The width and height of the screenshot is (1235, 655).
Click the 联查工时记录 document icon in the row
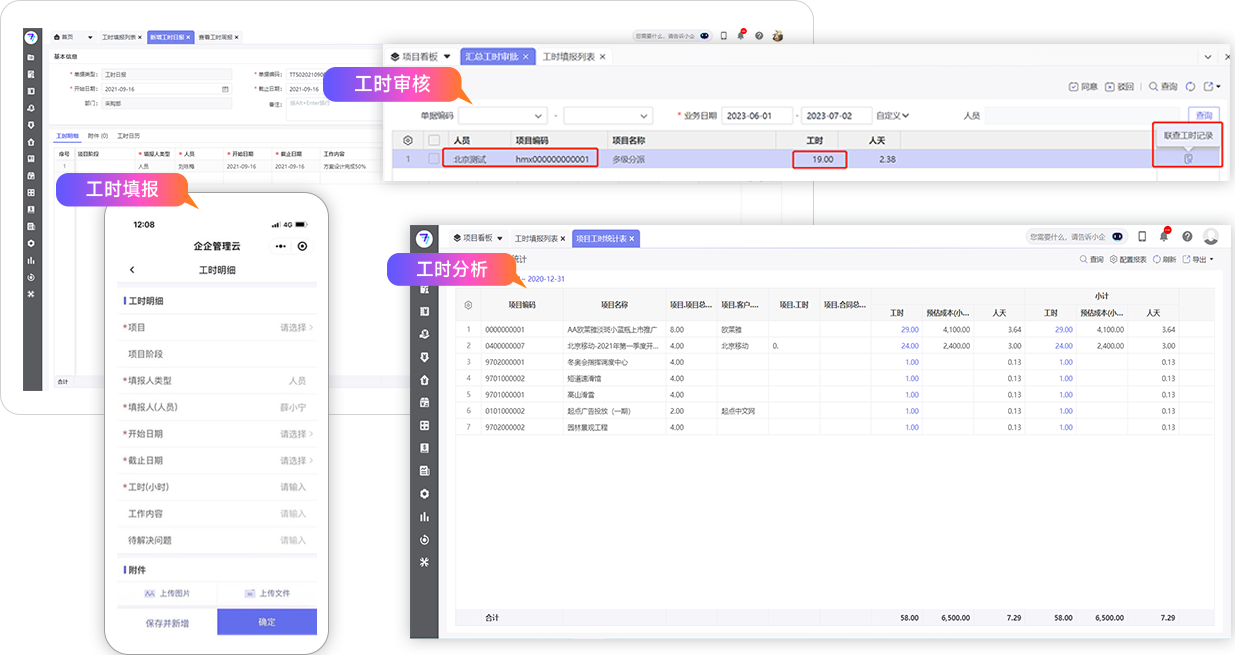coord(1188,159)
